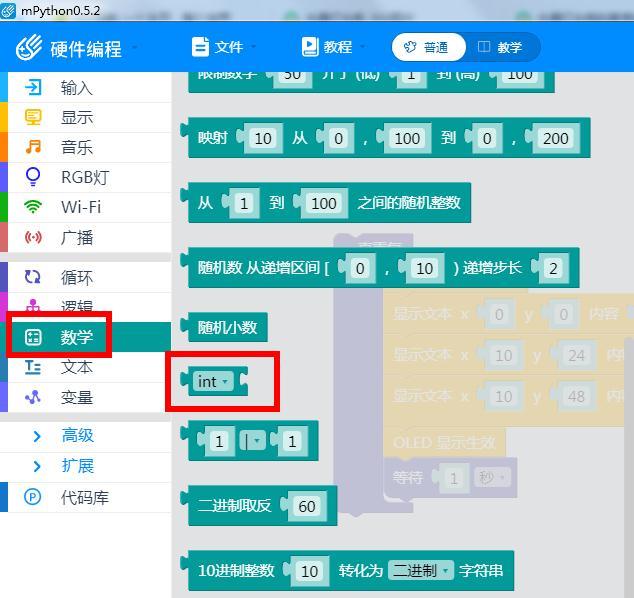Click the bitwise invert value field 60
The width and height of the screenshot is (634, 598).
pos(306,506)
